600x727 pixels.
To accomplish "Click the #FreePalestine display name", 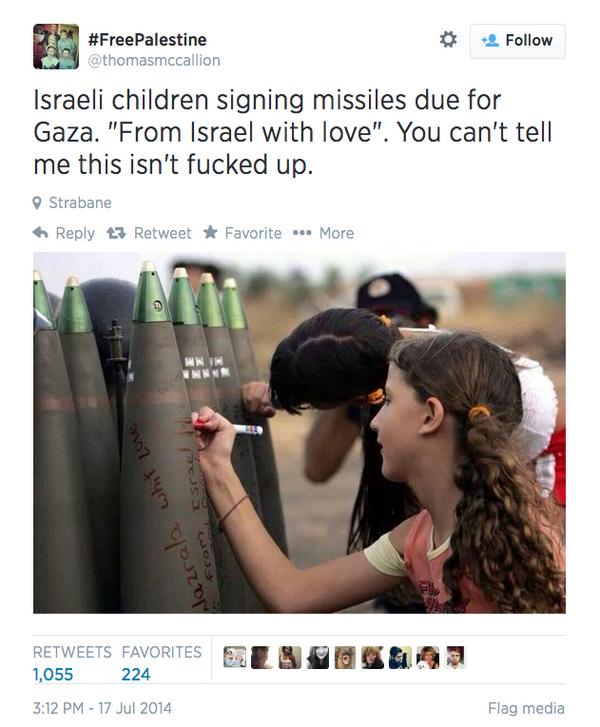I will [x=147, y=39].
